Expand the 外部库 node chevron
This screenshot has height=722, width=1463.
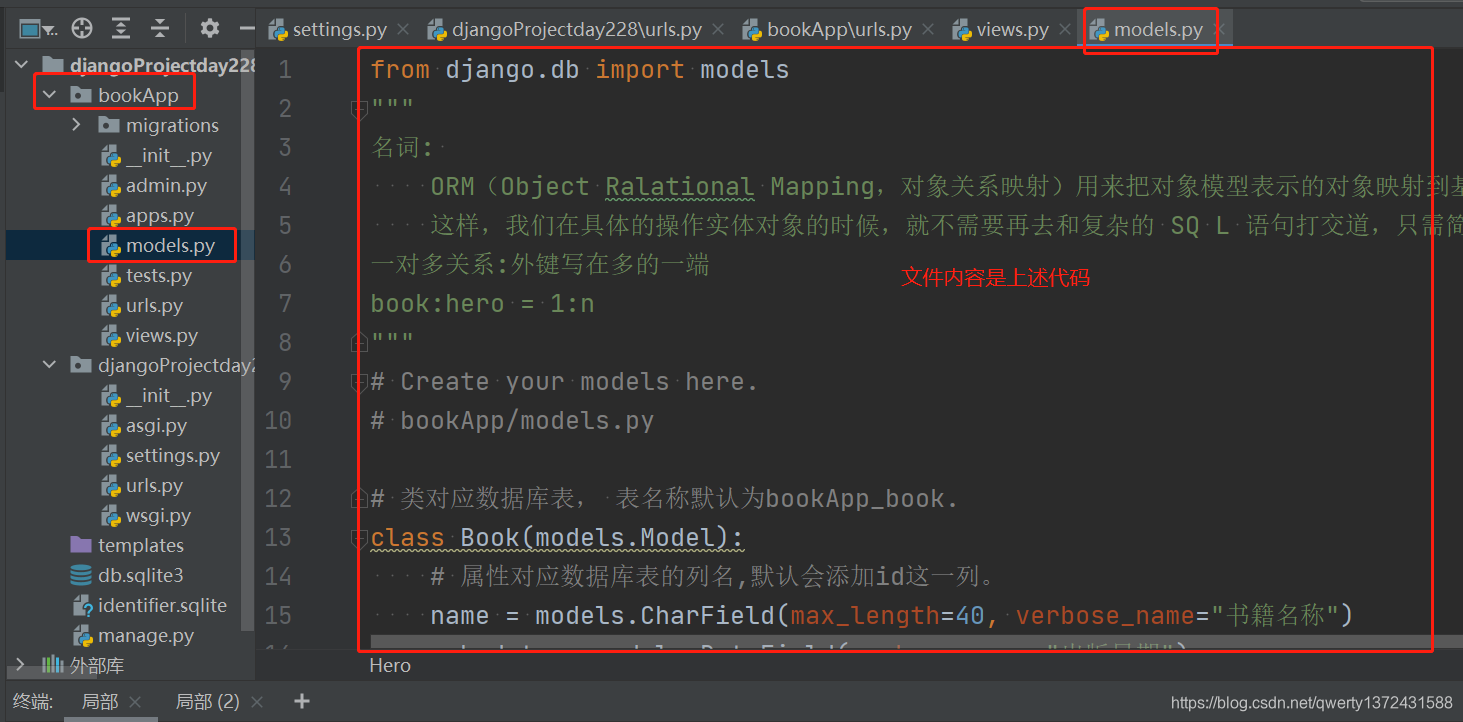tap(21, 666)
